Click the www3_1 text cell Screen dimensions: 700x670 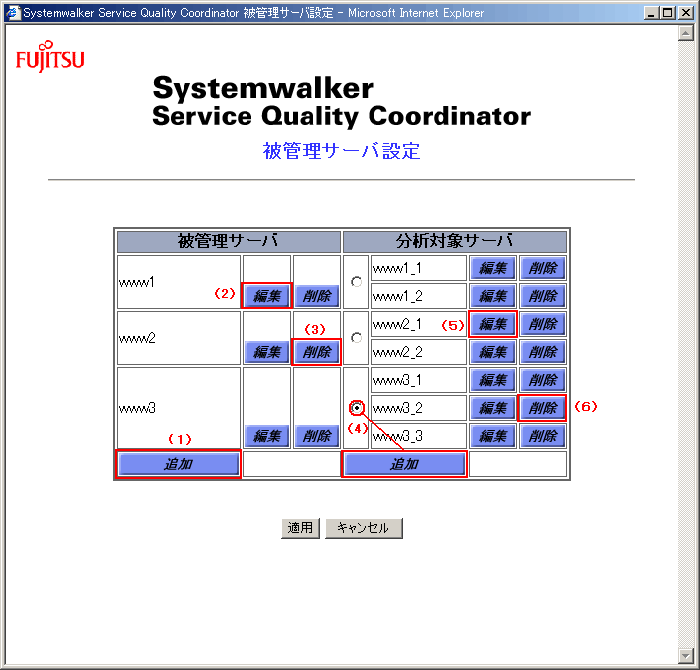click(419, 380)
